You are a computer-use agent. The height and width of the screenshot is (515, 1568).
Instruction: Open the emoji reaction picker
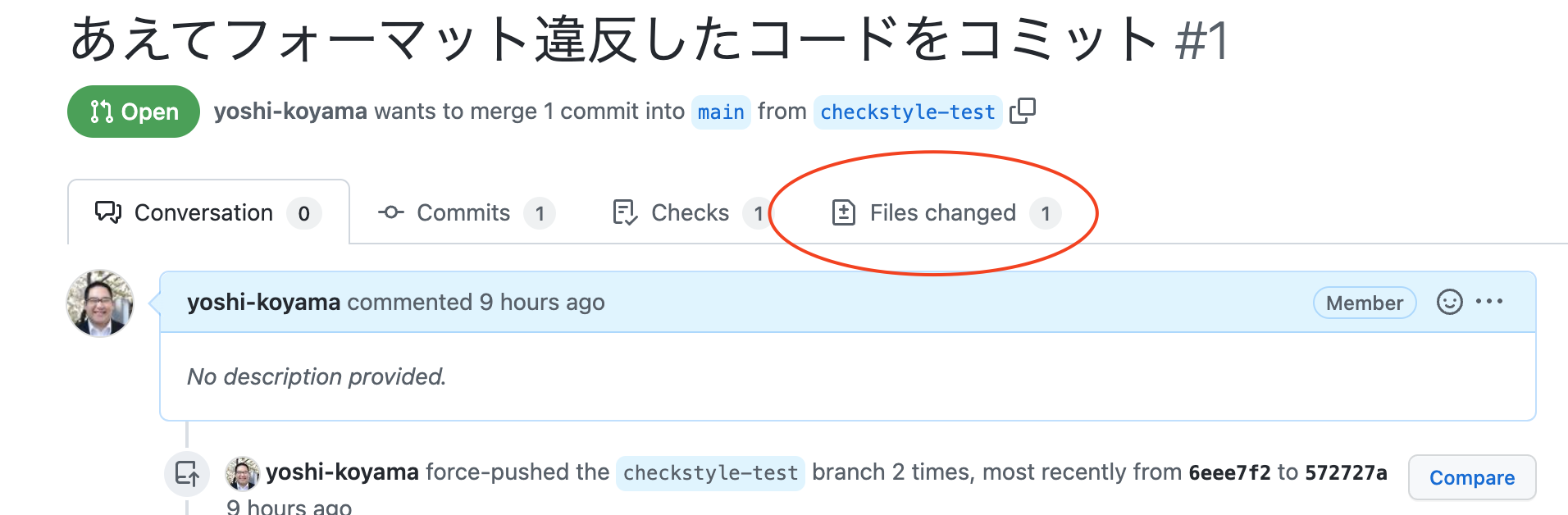coord(1450,302)
